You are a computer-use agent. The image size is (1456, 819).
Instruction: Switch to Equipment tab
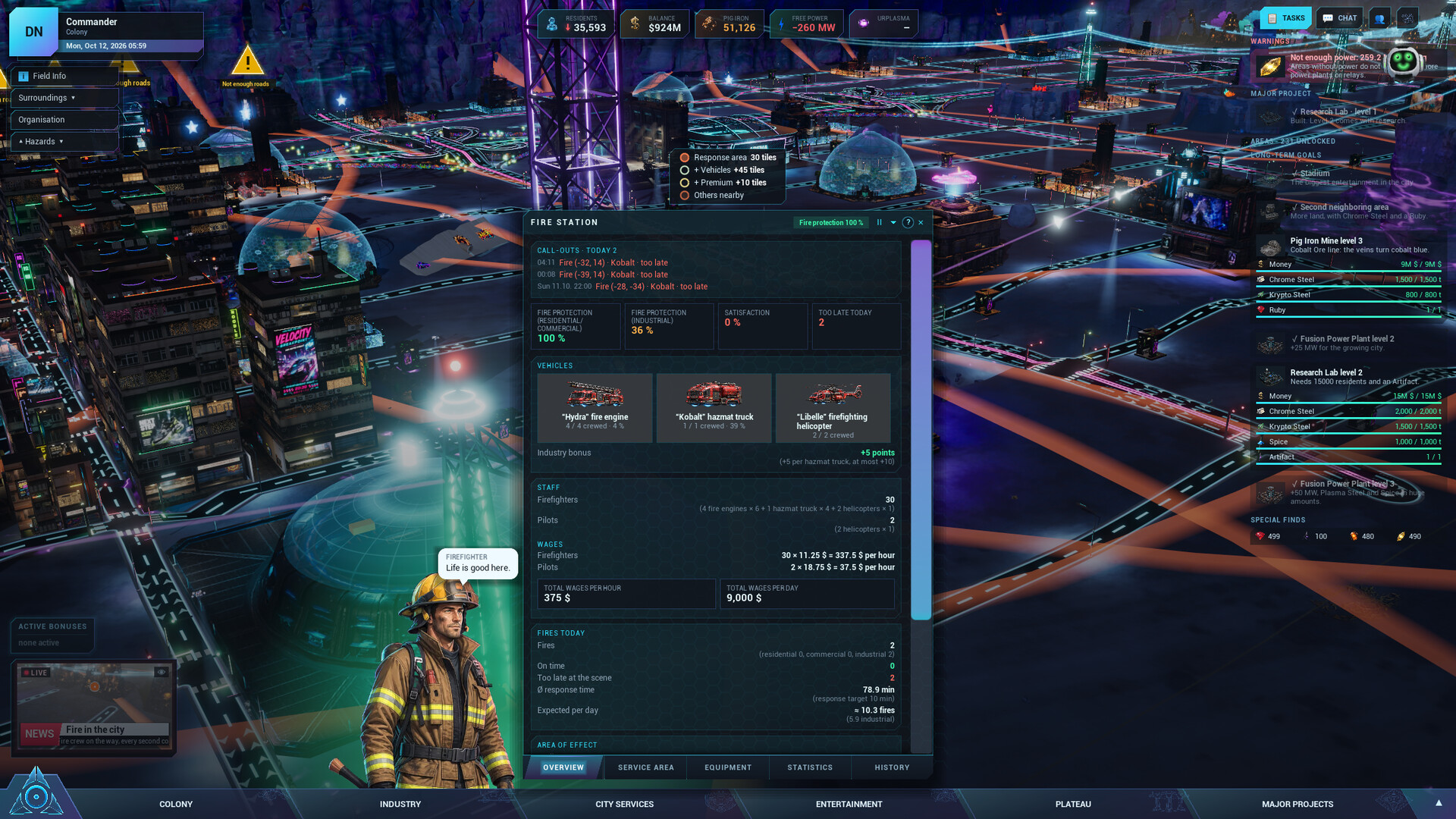[728, 767]
